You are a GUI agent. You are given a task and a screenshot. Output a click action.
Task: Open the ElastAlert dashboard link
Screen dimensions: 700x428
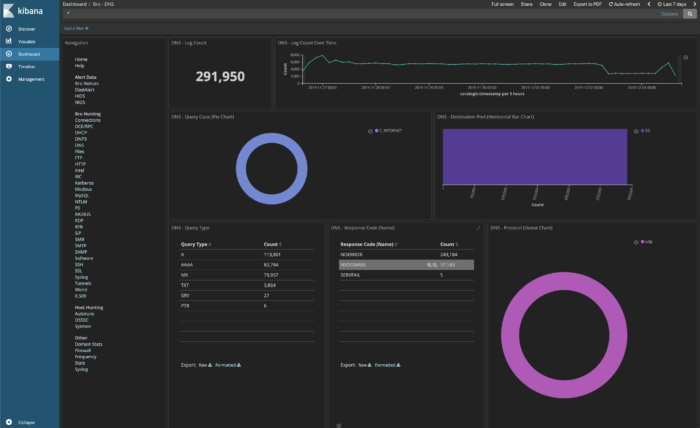pos(84,90)
